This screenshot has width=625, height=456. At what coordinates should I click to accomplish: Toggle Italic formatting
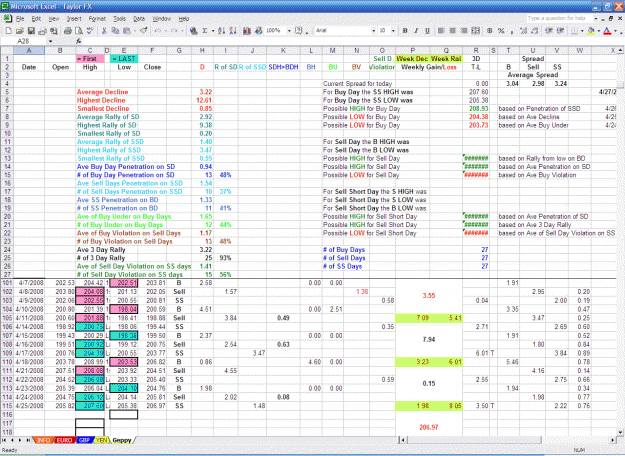coord(416,31)
